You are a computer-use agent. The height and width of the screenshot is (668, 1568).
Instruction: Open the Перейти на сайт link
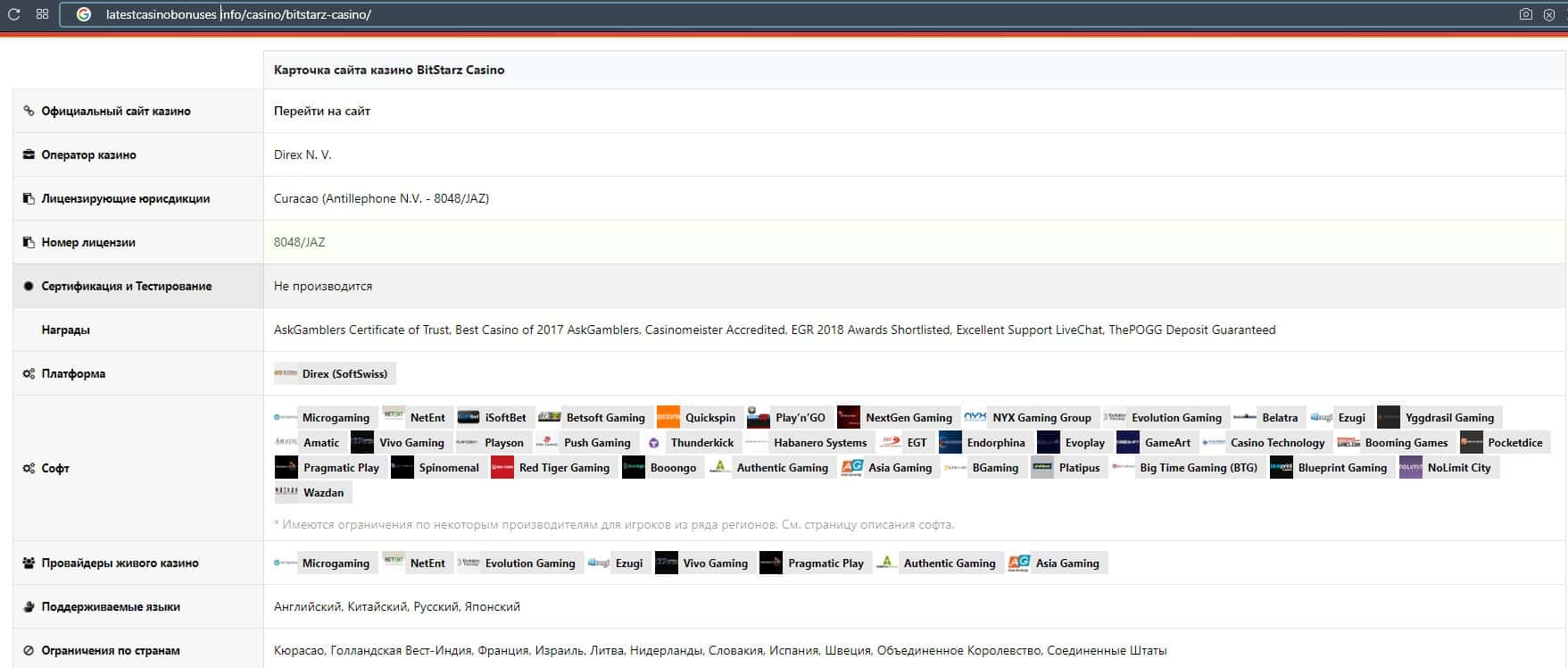click(x=322, y=111)
